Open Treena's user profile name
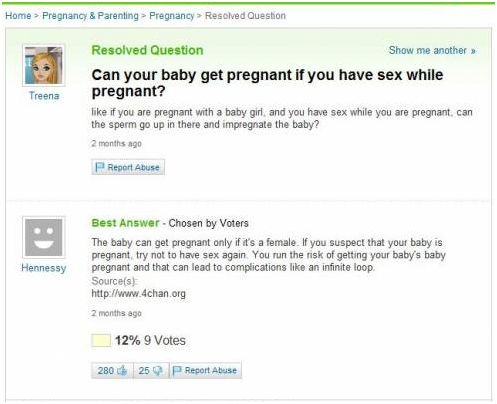This screenshot has height=404, width=497. 44,96
